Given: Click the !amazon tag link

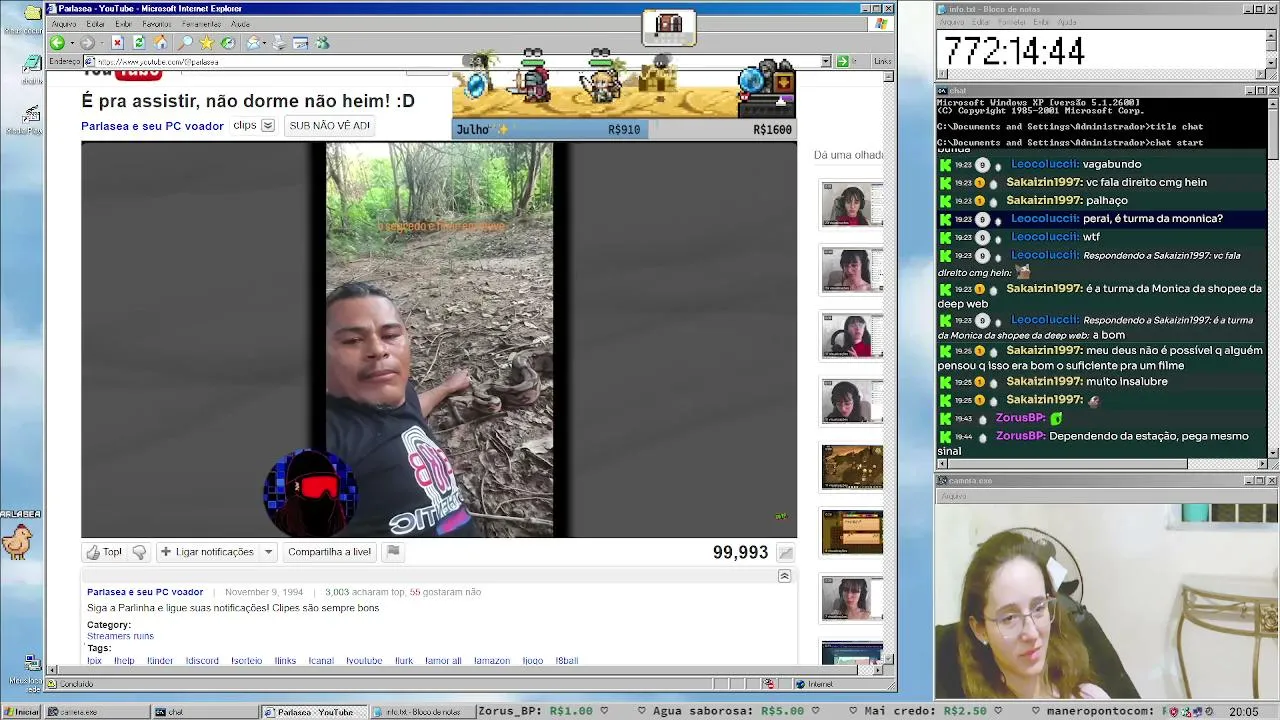Looking at the screenshot, I should click(492, 661).
